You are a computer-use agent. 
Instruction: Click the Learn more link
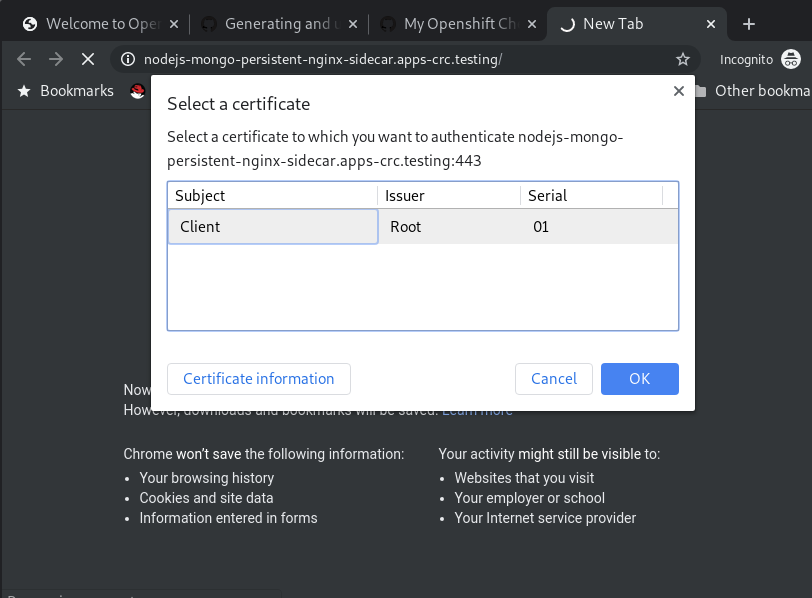[477, 413]
